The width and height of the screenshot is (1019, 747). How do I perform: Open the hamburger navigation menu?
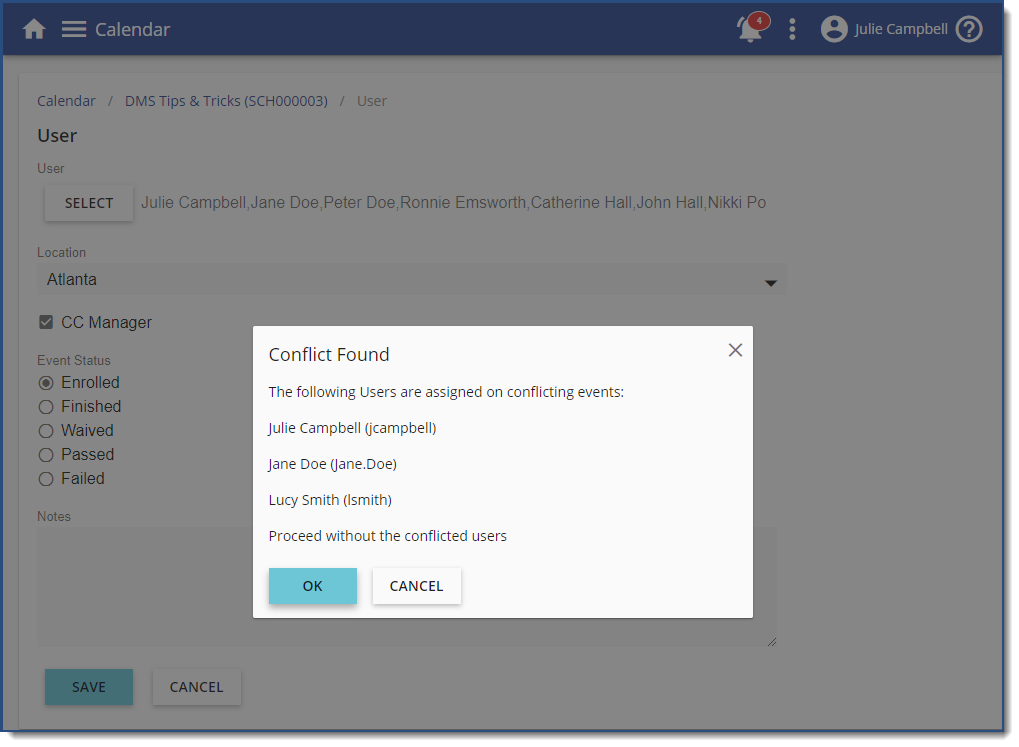[x=73, y=29]
